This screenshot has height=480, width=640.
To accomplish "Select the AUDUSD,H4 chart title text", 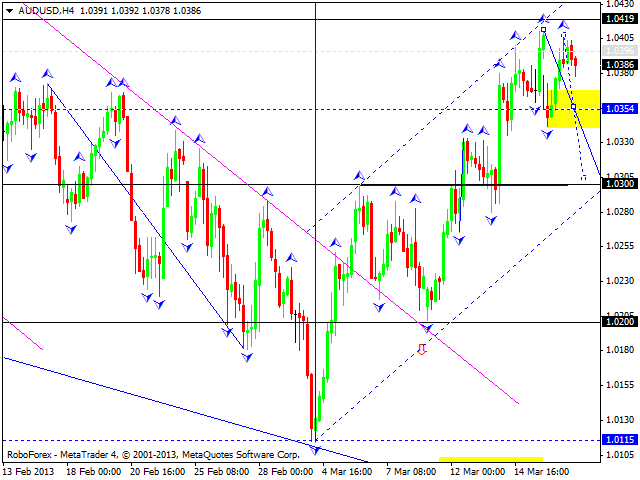I will 46,11.
